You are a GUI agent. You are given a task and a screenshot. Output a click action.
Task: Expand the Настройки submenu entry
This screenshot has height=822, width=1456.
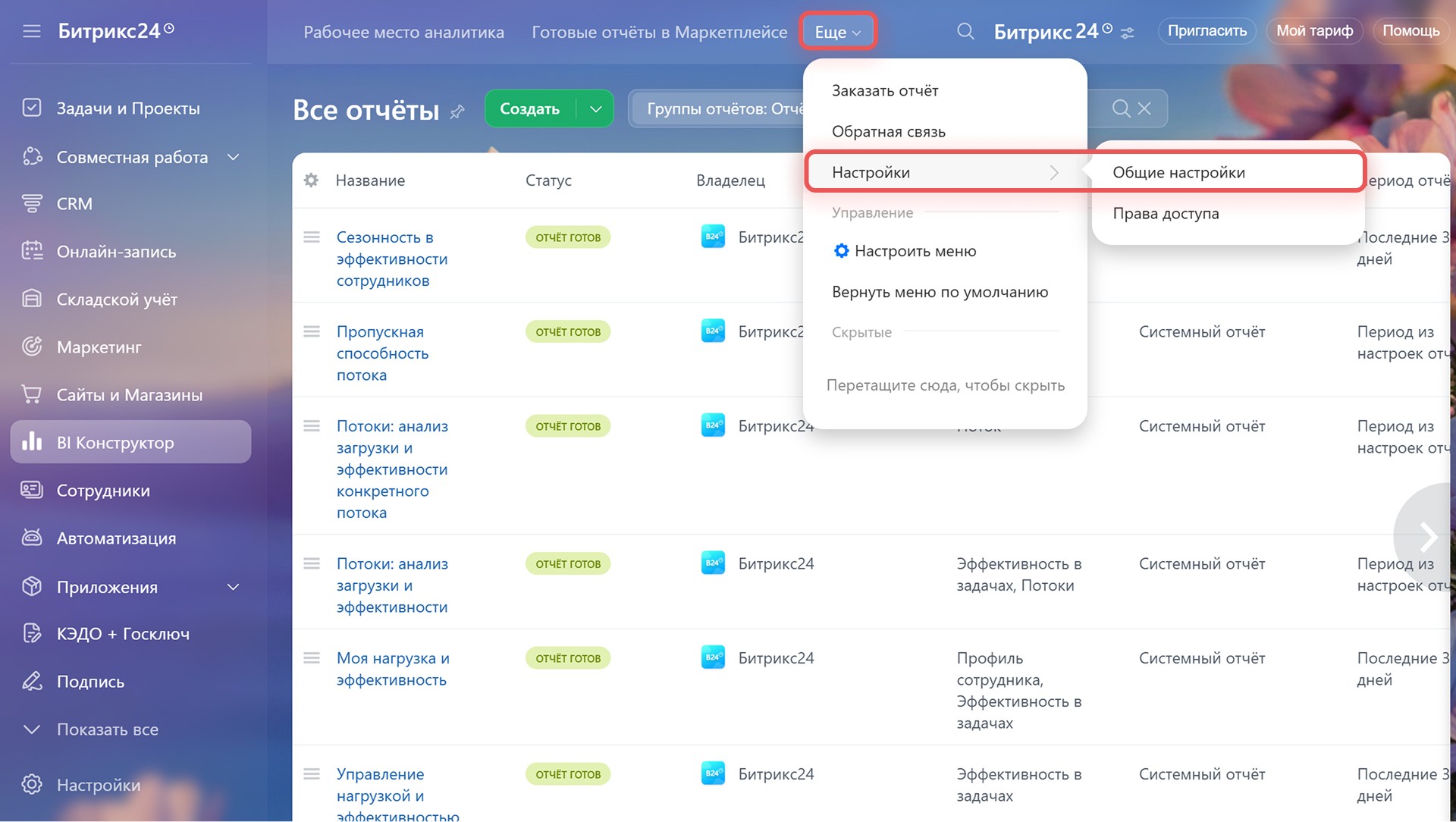tap(945, 172)
